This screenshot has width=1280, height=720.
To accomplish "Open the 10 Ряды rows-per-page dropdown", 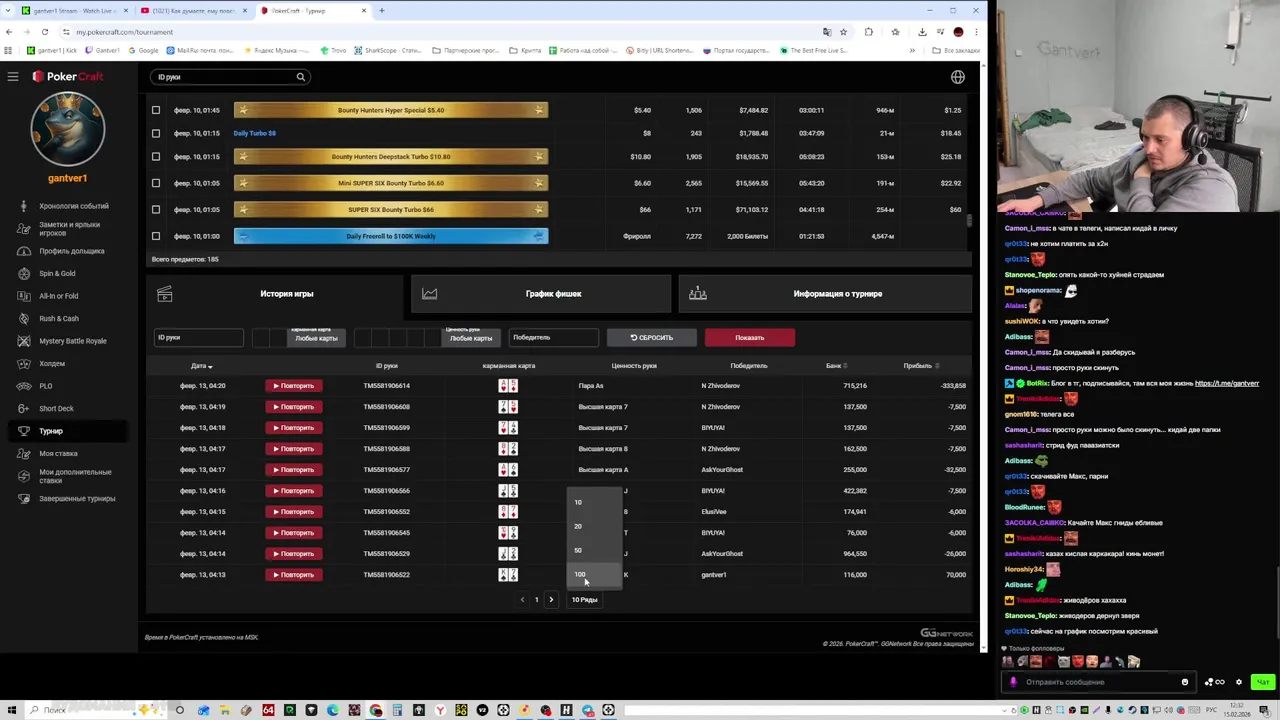I will pos(585,600).
